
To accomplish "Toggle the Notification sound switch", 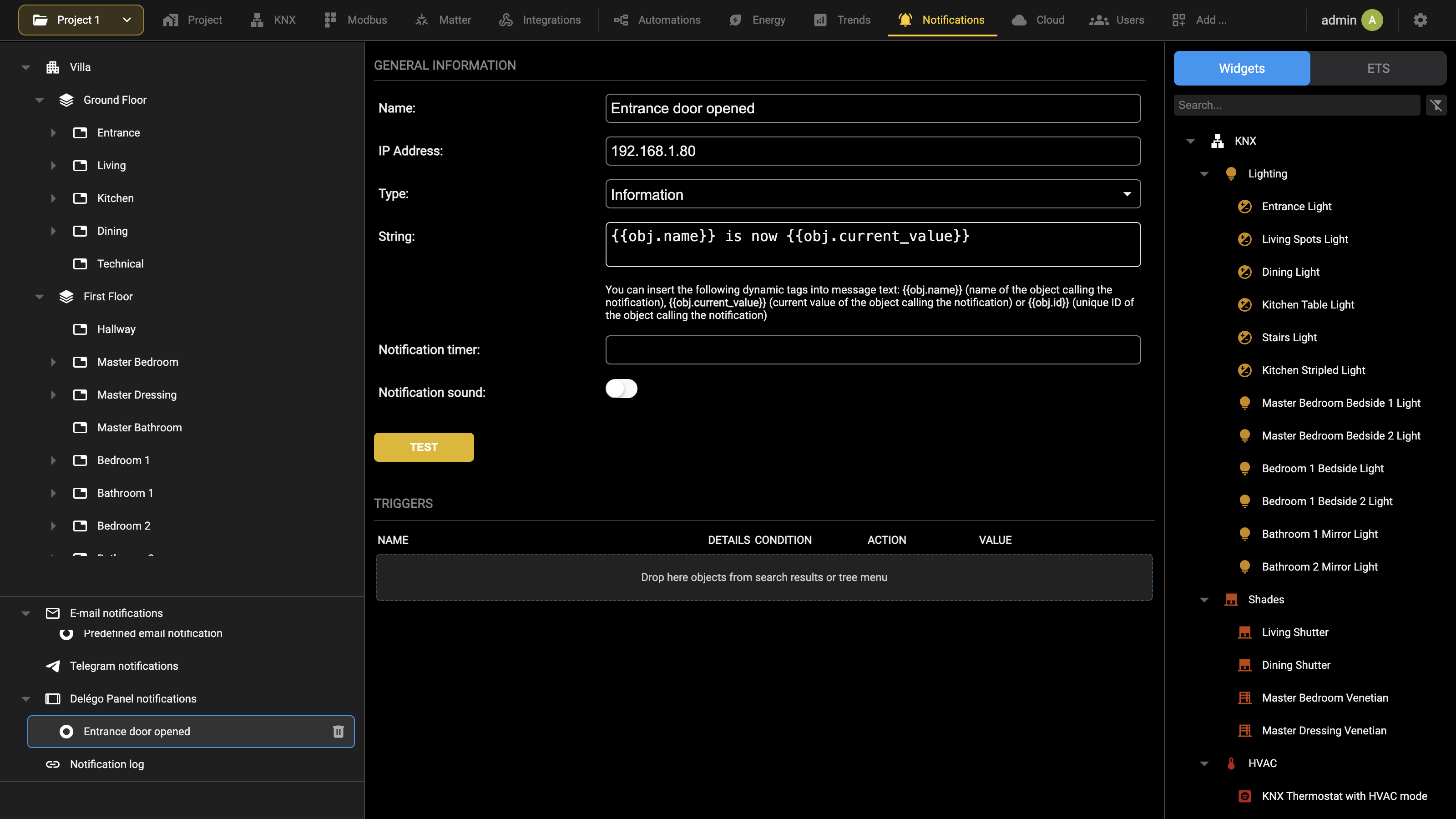I will pos(621,389).
